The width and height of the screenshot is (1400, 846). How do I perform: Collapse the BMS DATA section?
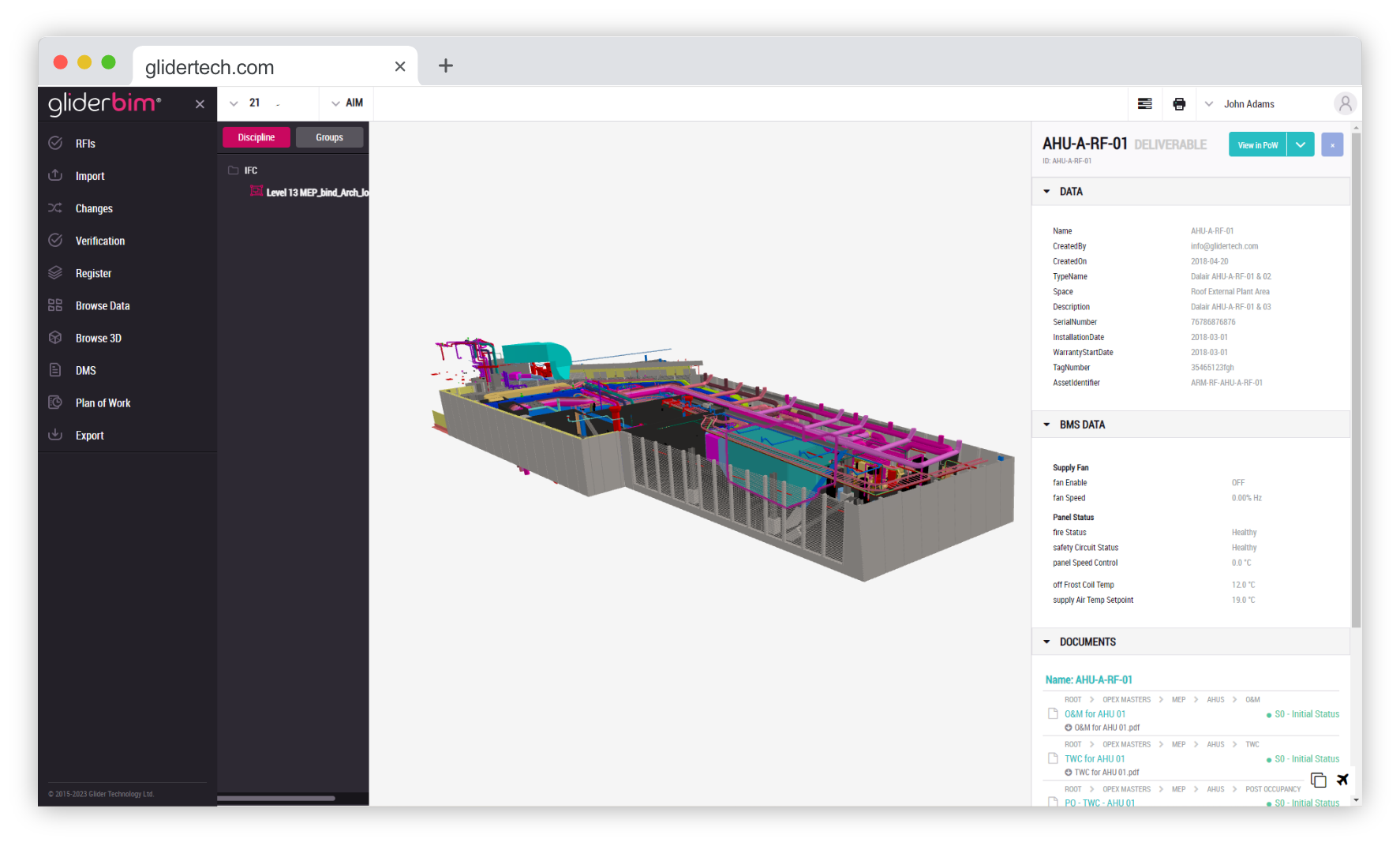click(1047, 425)
